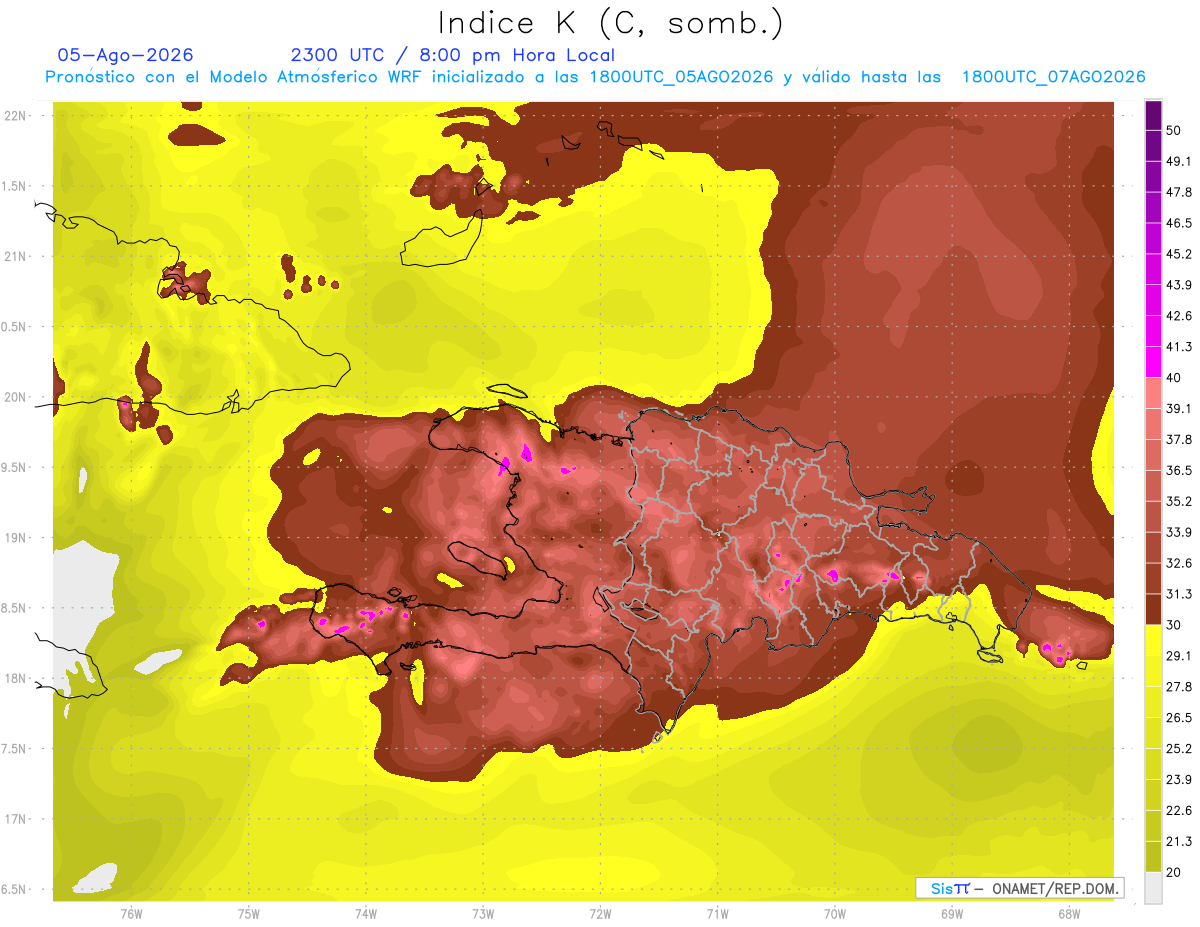Click the '17N' latitude axis label

pyautogui.click(x=16, y=819)
